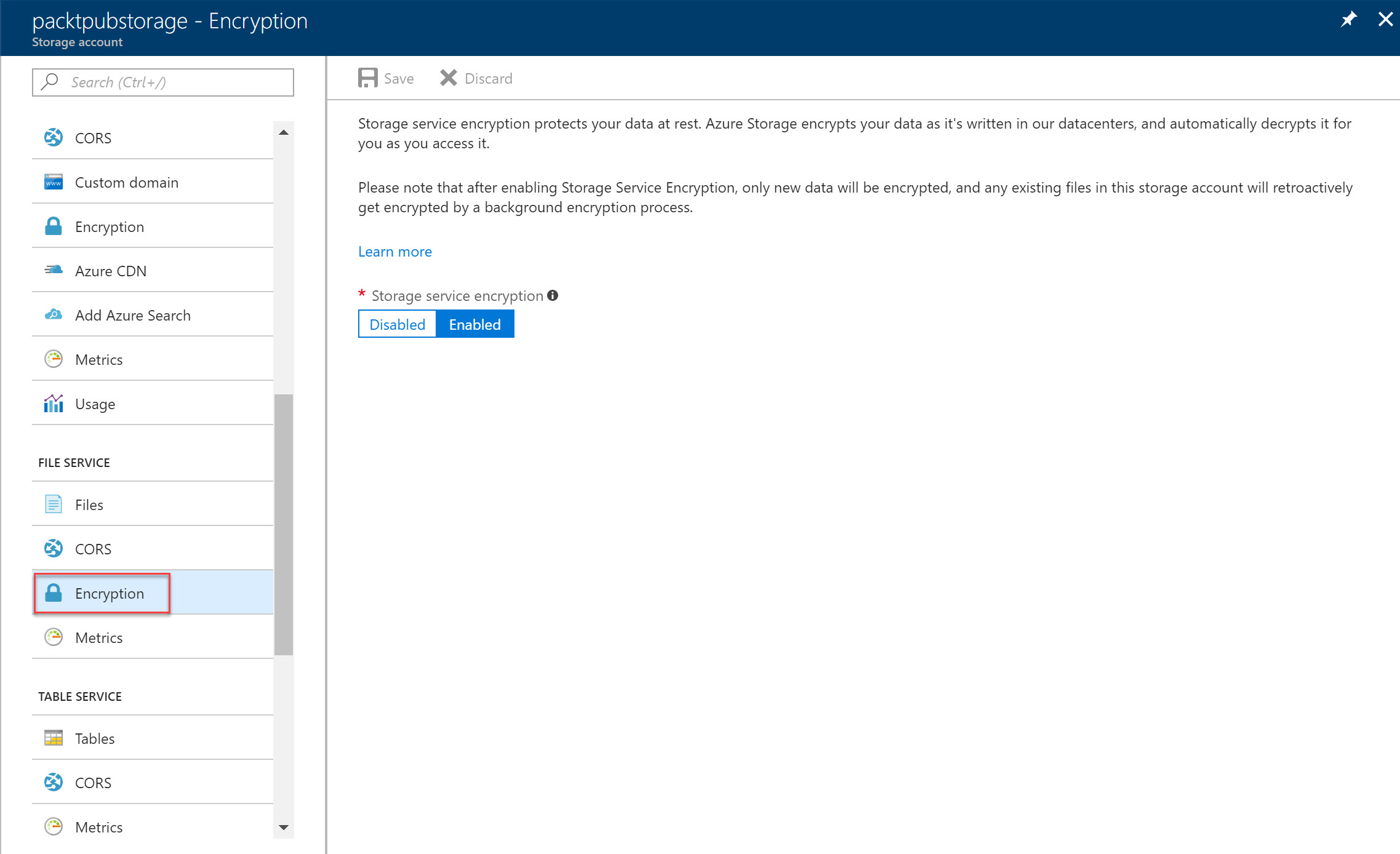Click the menu scrollbar down arrow
Viewport: 1400px width, 854px height.
point(284,828)
